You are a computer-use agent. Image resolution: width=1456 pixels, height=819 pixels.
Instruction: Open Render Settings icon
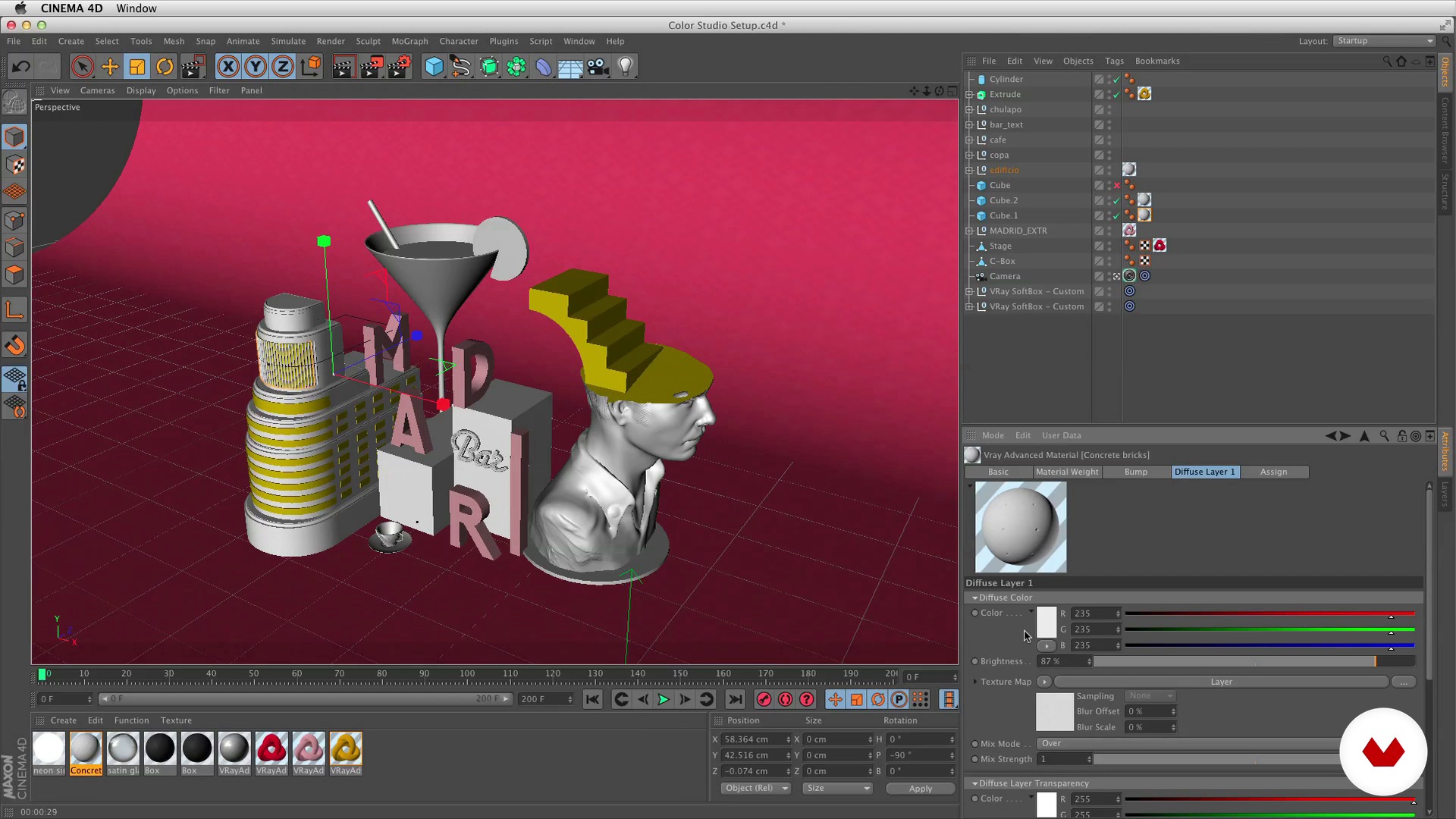(400, 67)
